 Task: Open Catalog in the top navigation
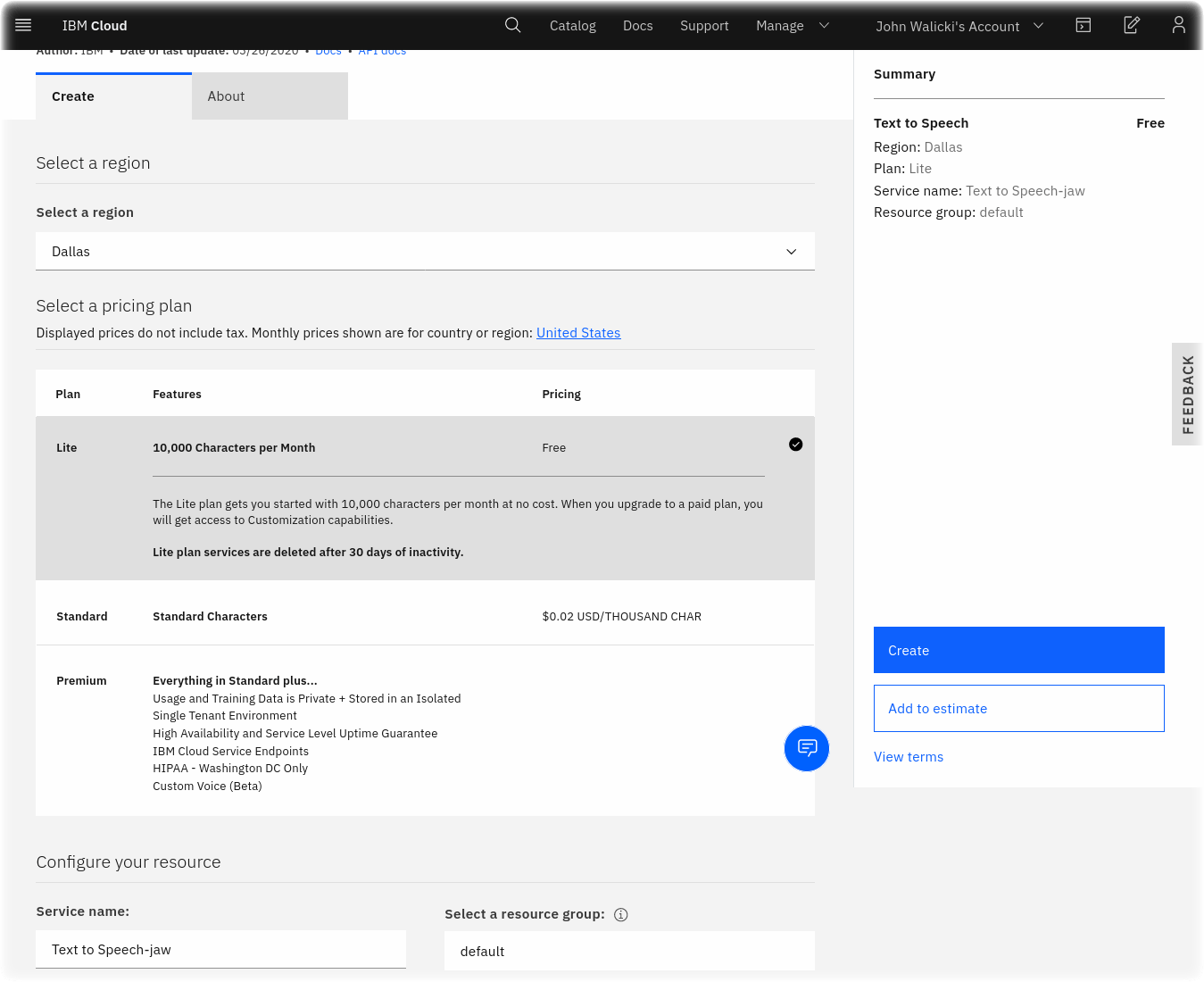pyautogui.click(x=572, y=26)
